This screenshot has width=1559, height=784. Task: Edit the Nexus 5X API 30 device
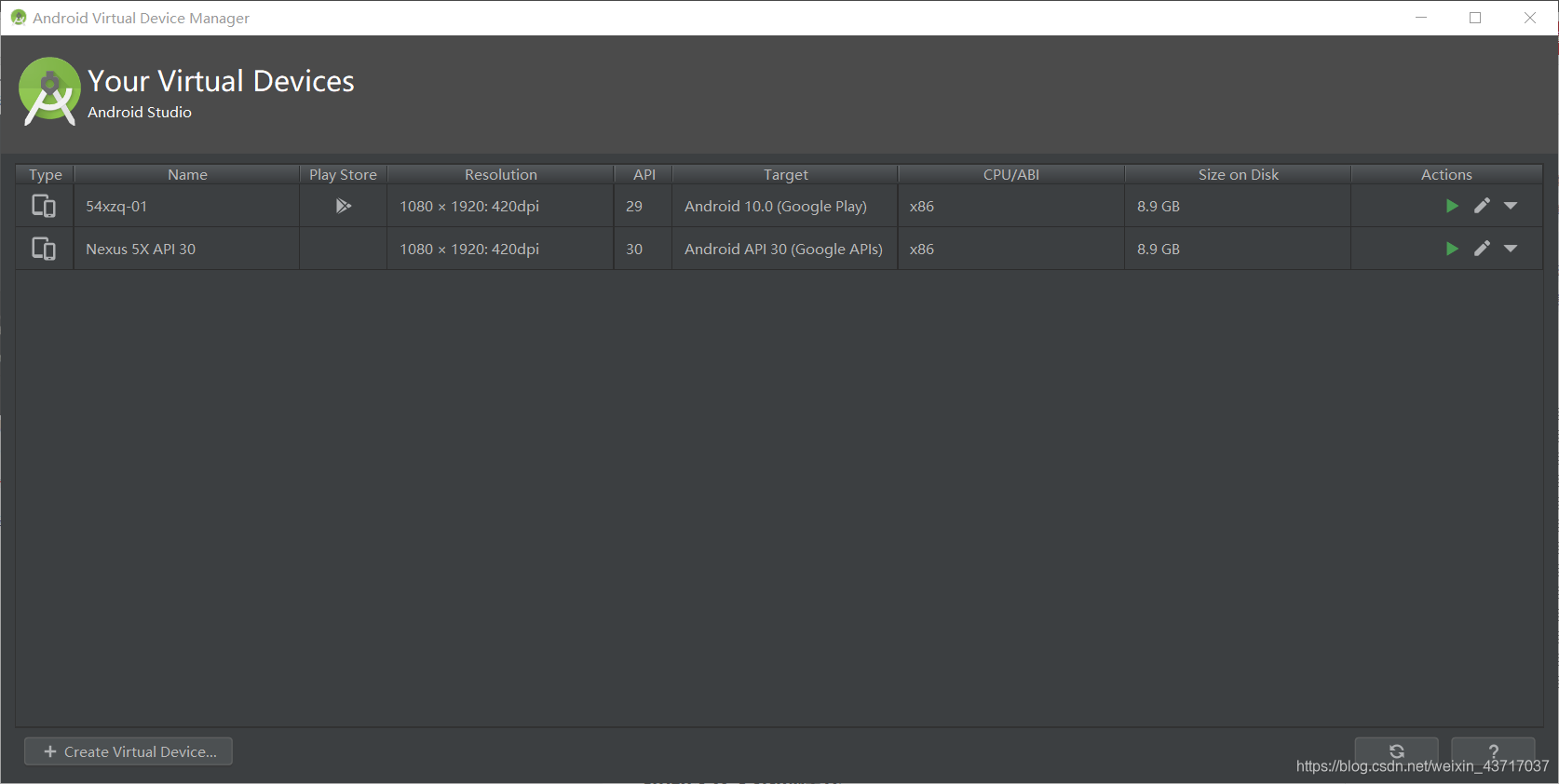(x=1482, y=249)
